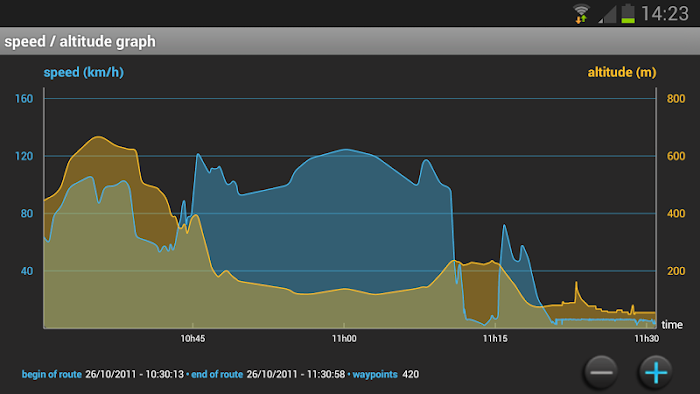Tap the 11h15 time axis marker
Screen dimensions: 700x394
(x=495, y=339)
